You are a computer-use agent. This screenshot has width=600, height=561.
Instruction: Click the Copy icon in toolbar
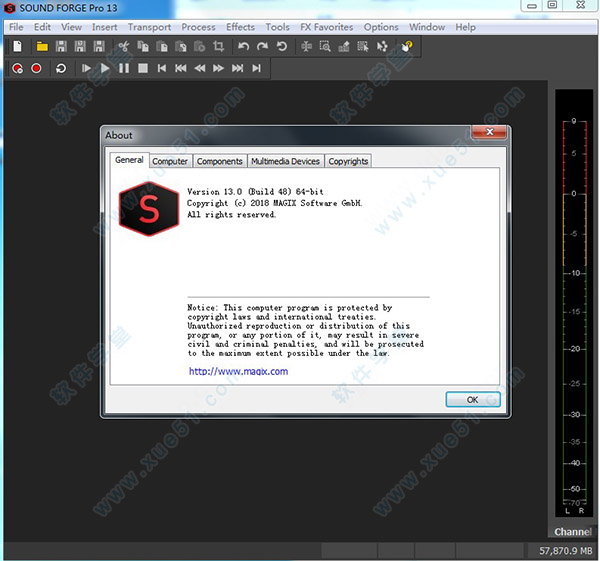143,47
